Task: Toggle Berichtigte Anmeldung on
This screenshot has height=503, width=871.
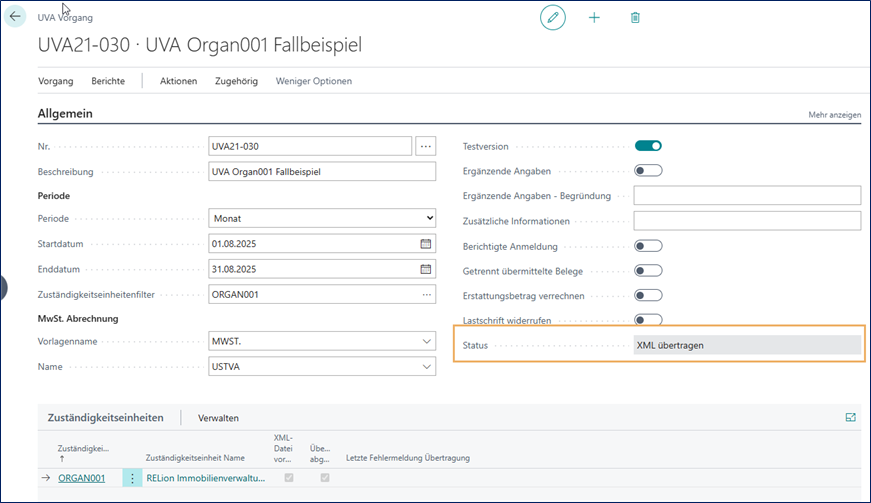Action: 648,246
